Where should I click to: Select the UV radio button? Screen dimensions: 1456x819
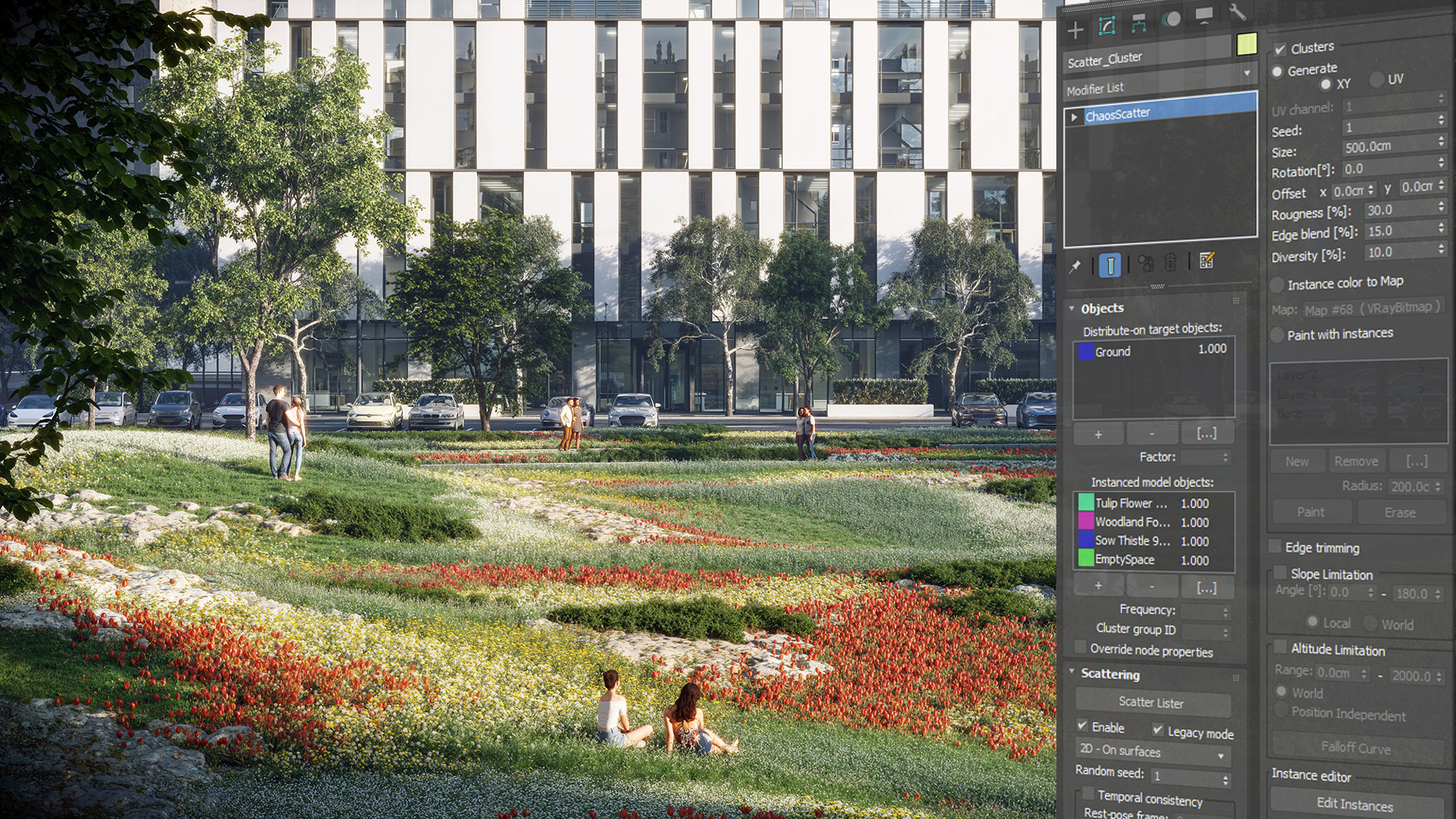[1377, 80]
